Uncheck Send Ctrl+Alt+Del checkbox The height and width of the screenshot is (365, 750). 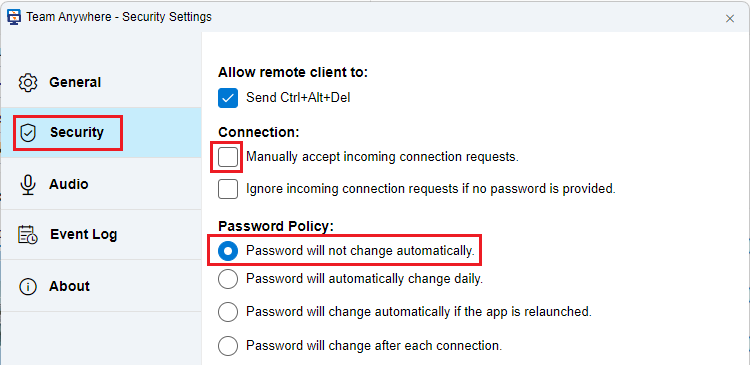point(228,98)
